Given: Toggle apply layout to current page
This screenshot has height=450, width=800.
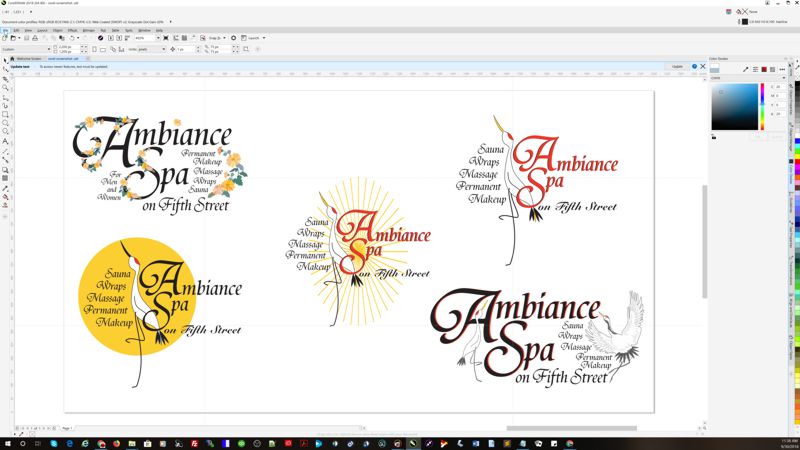Looking at the screenshot, I should (x=121, y=49).
